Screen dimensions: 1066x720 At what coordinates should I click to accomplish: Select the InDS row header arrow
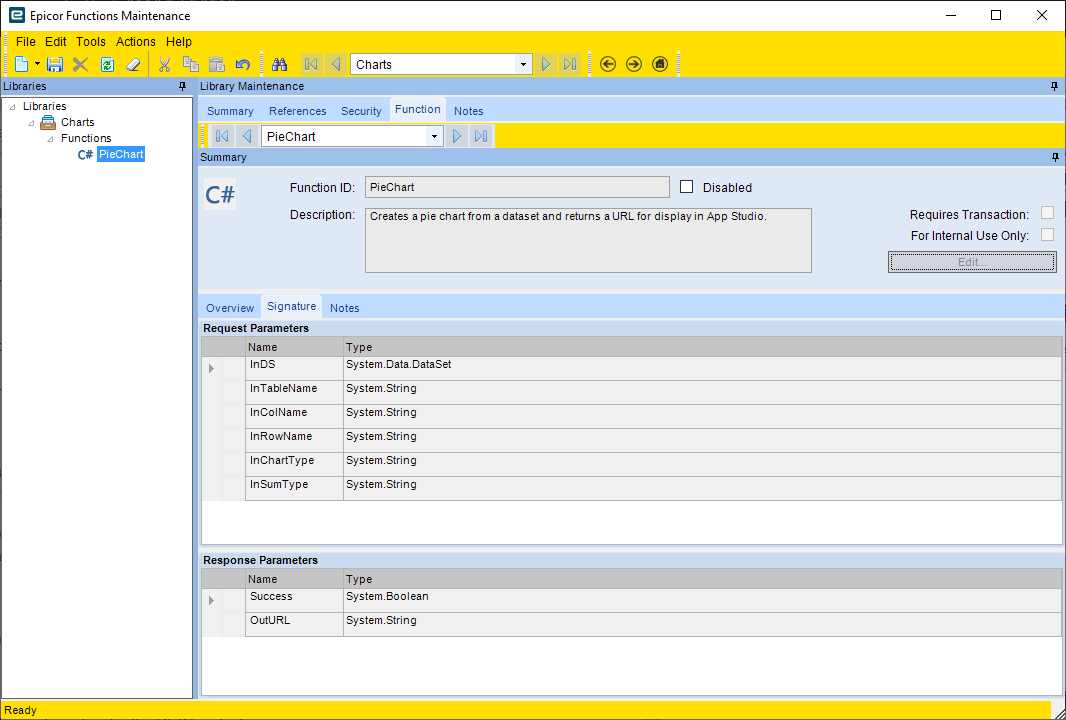[x=211, y=368]
